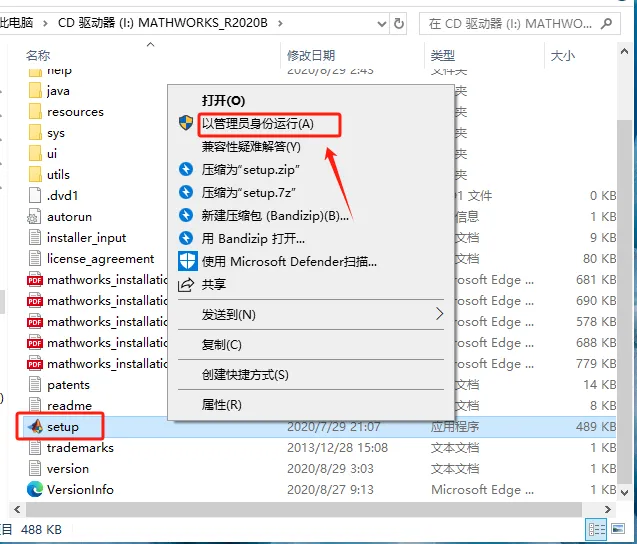Click the 此电脑 breadcrumb
Image resolution: width=637 pixels, height=544 pixels.
click(x=16, y=23)
